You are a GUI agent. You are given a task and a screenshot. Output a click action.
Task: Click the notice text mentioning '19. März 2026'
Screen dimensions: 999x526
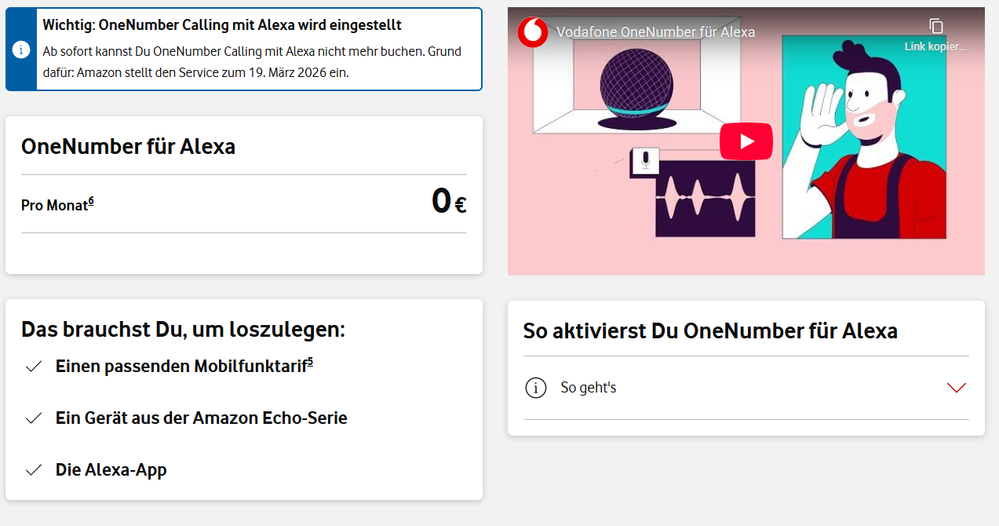(252, 62)
